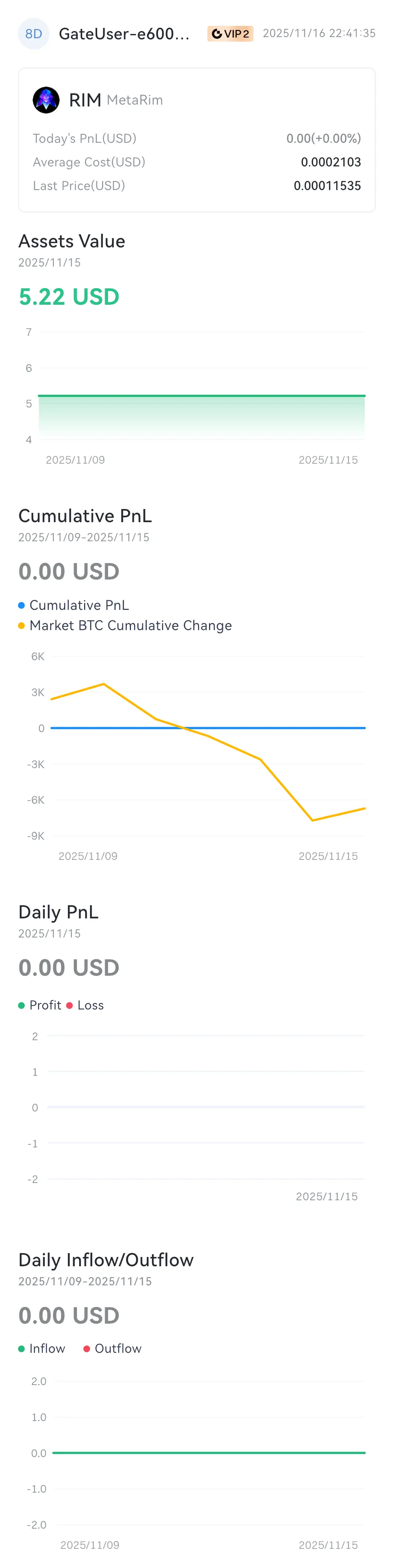Viewport: 394px width, 1568px height.
Task: Toggle the Profit legend item
Action: pyautogui.click(x=39, y=1005)
